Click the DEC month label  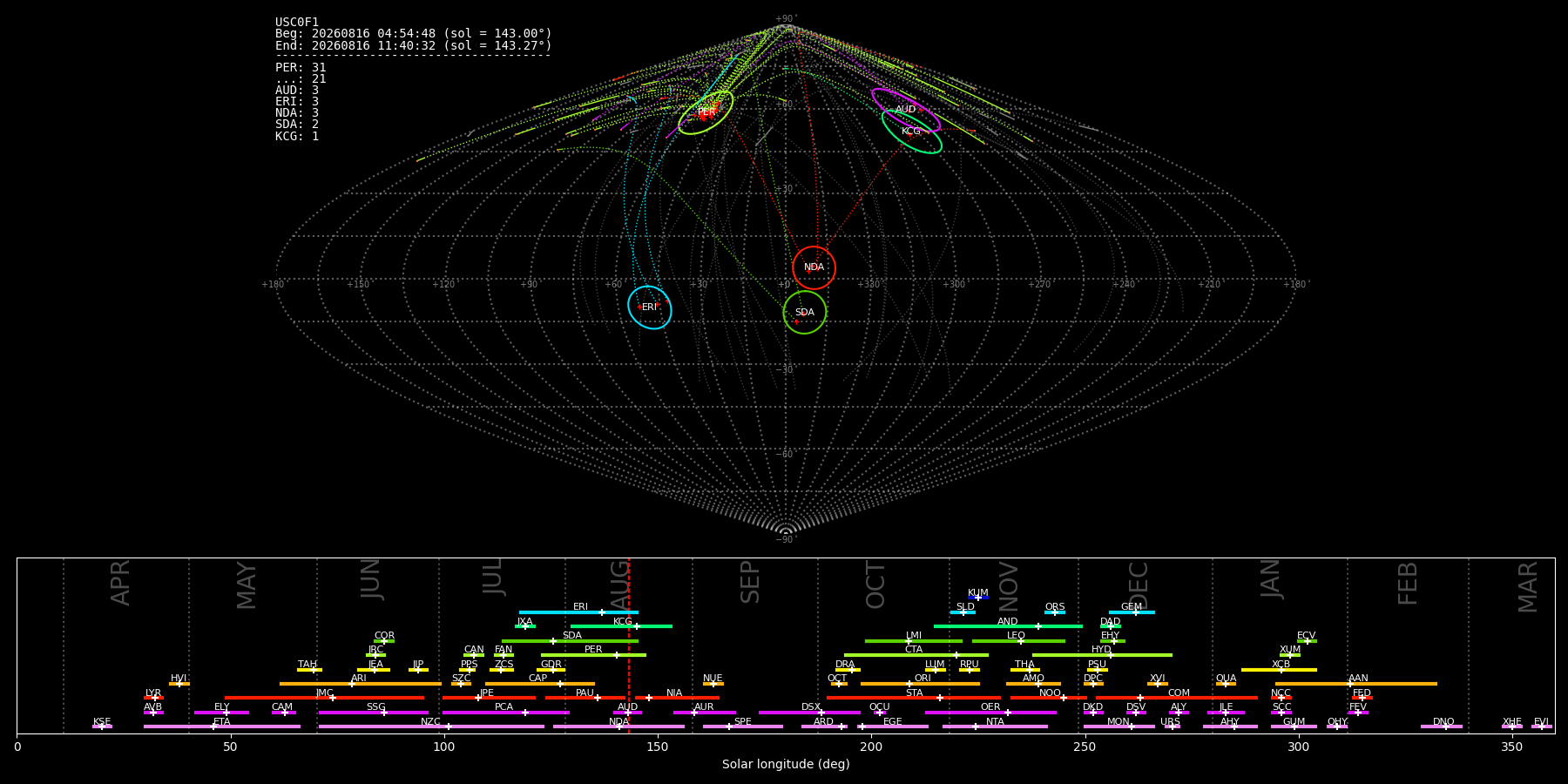1139,585
